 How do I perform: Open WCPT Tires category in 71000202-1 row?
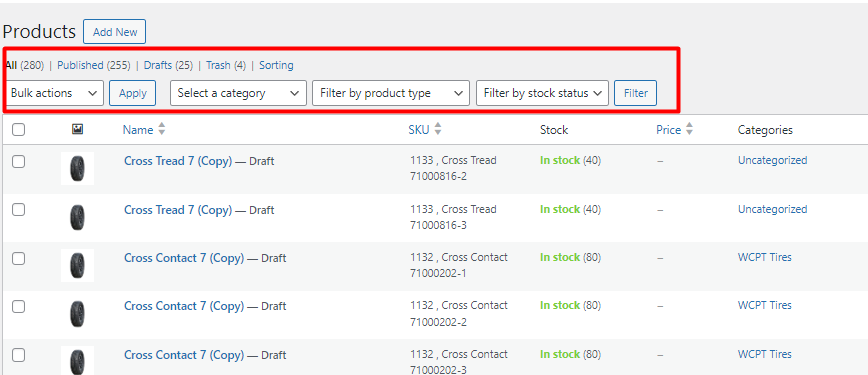[764, 257]
